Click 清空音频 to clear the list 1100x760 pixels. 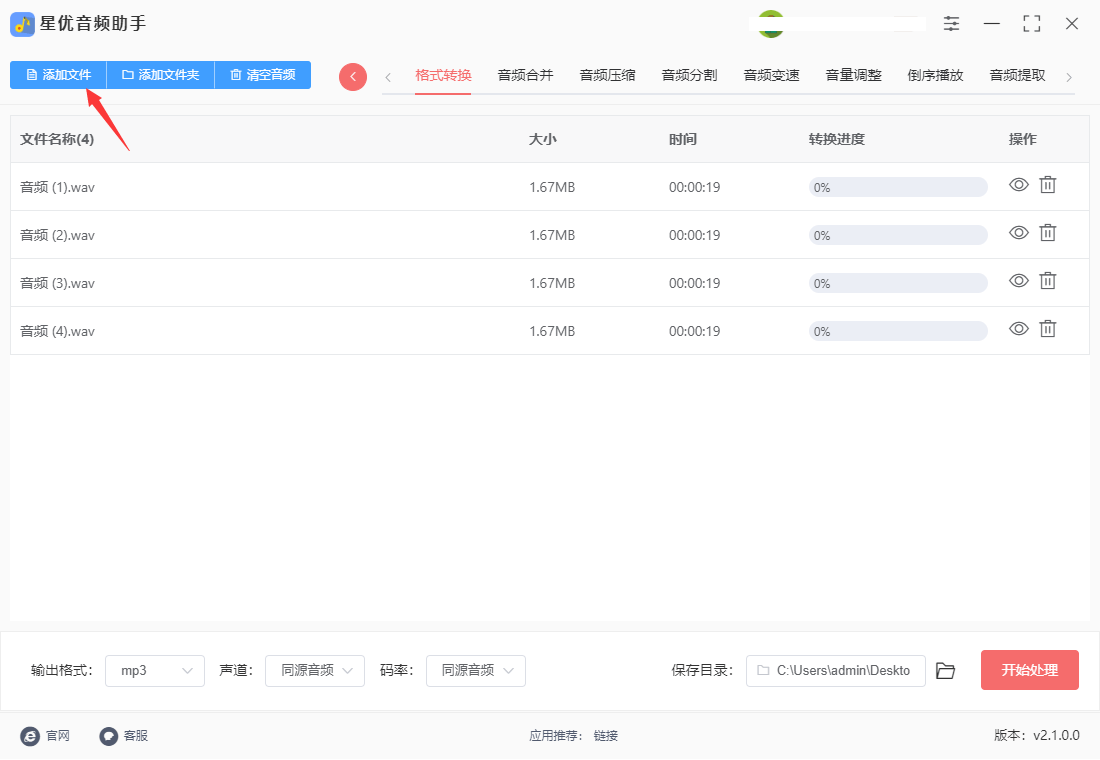tap(262, 74)
